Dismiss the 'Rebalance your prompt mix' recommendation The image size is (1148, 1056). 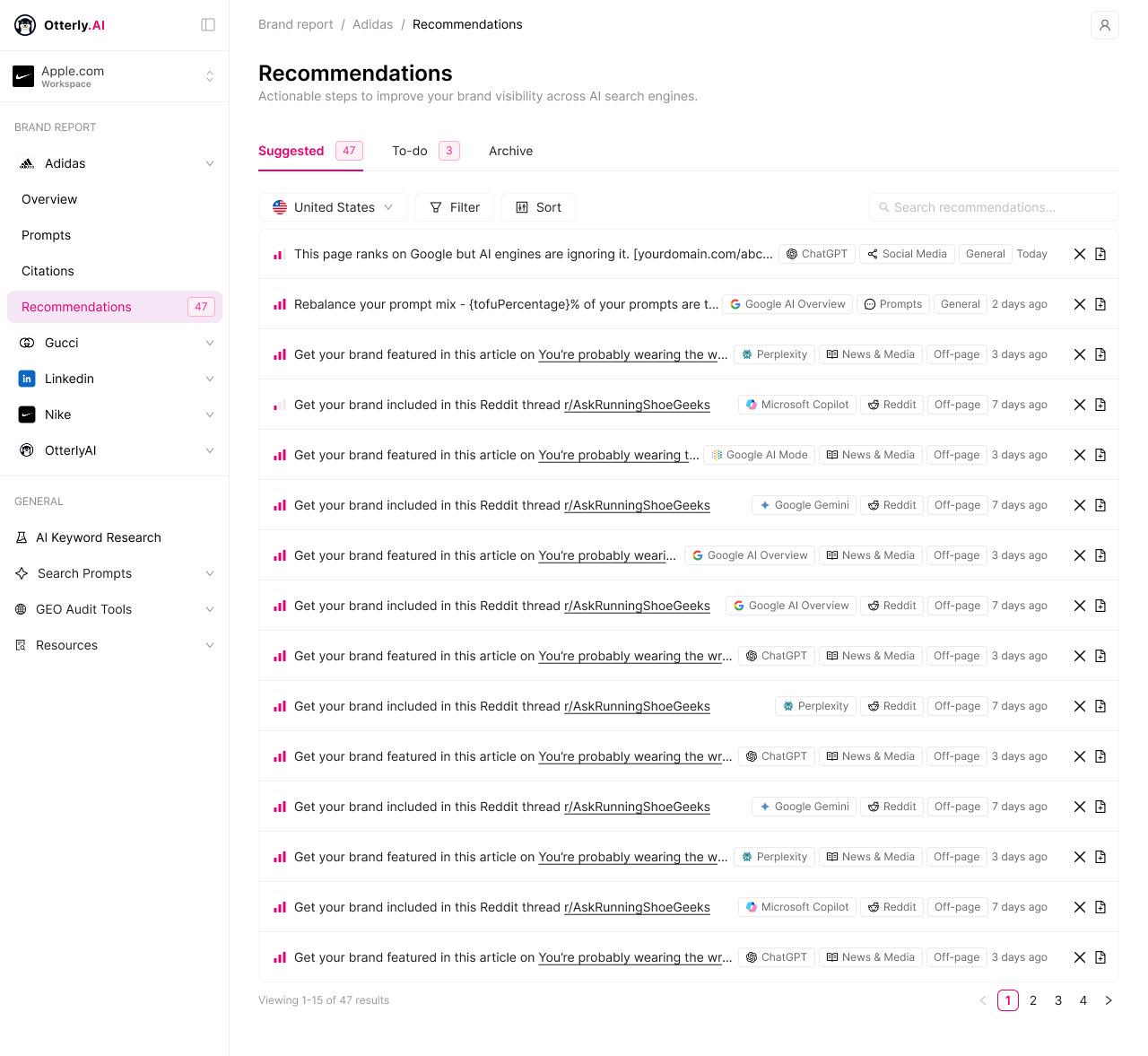[x=1080, y=304]
